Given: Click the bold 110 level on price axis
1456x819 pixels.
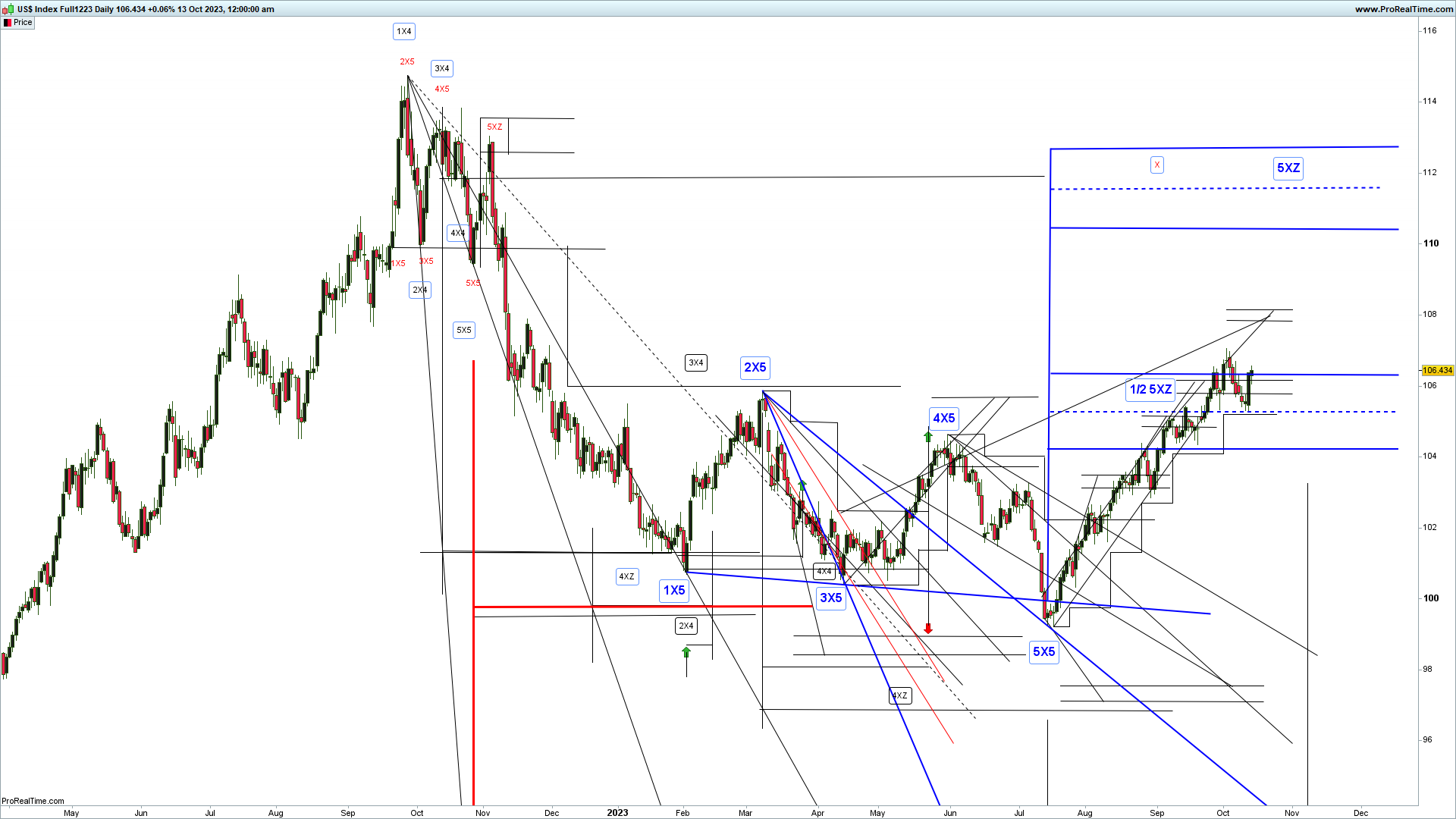Looking at the screenshot, I should point(1431,243).
